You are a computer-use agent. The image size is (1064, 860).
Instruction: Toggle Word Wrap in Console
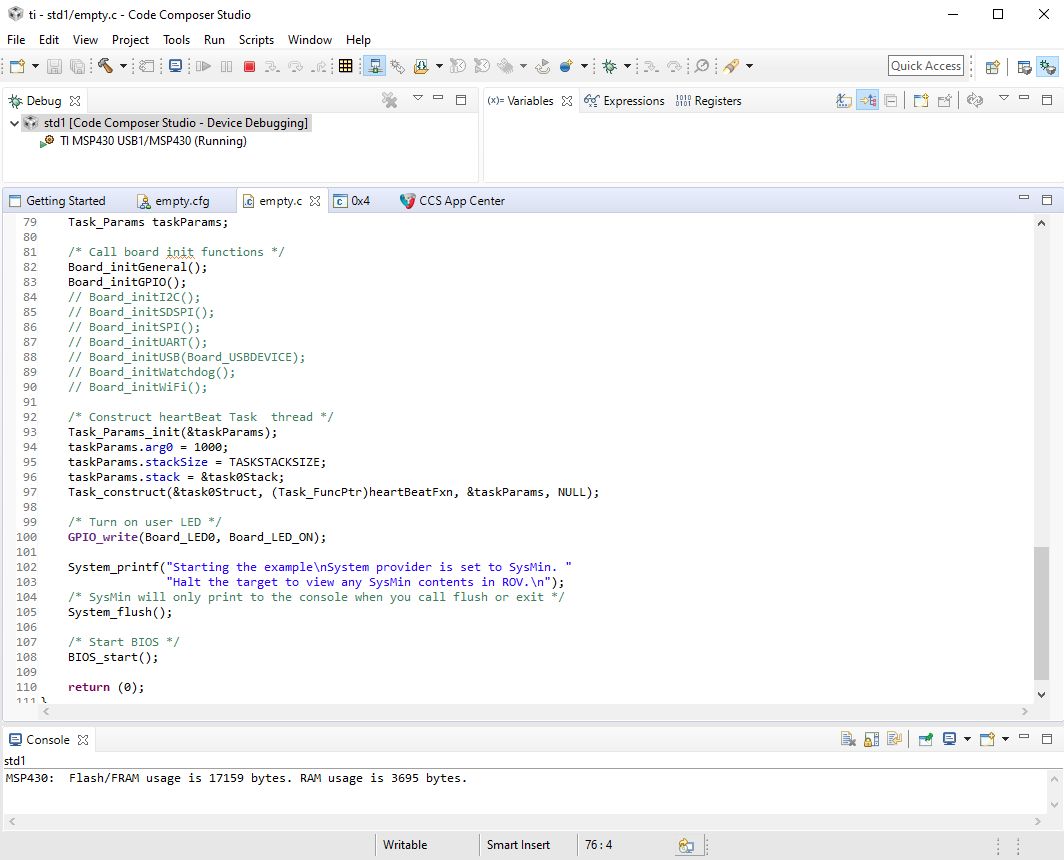tap(894, 739)
